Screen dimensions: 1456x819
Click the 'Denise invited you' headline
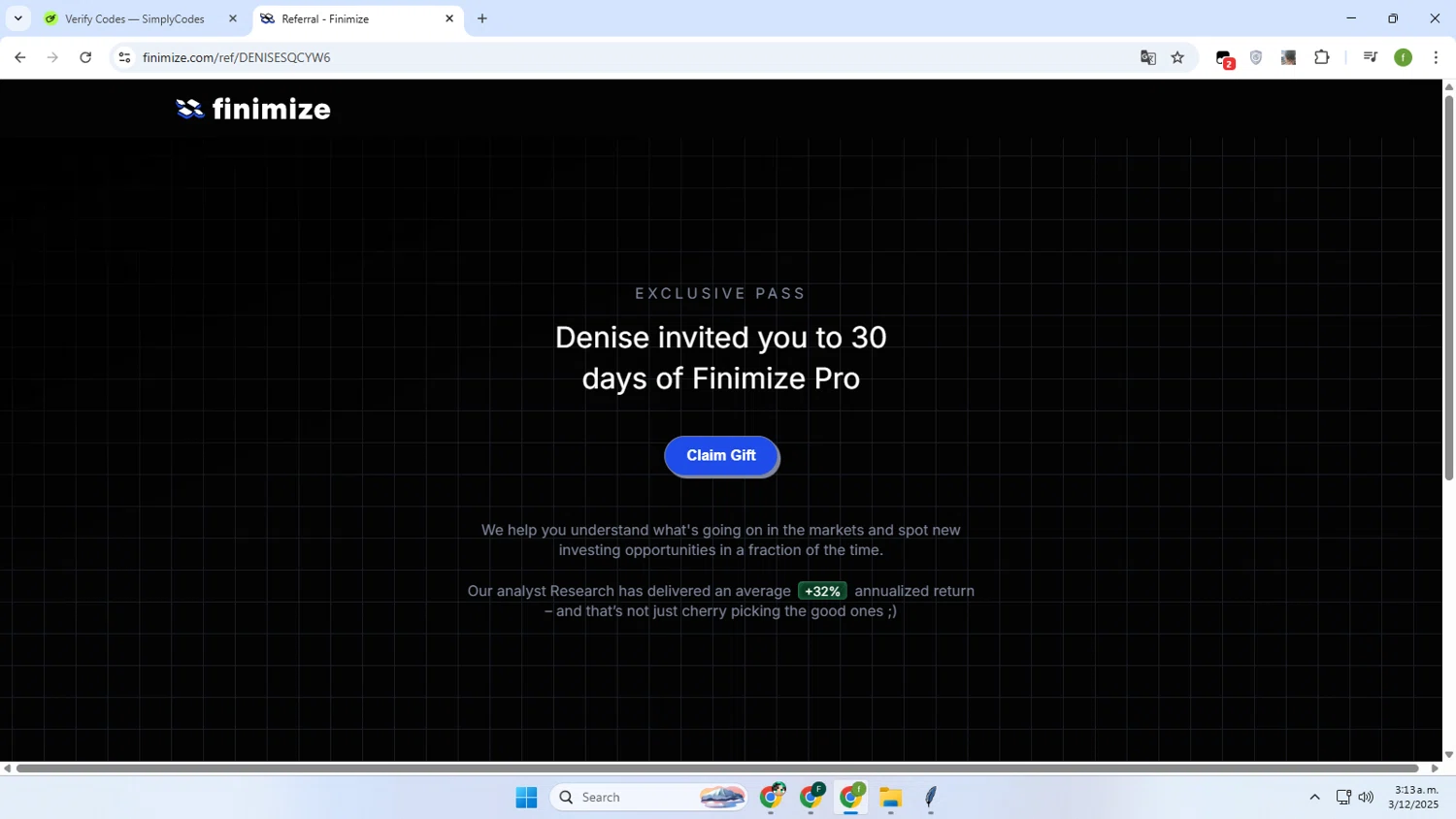pyautogui.click(x=720, y=357)
